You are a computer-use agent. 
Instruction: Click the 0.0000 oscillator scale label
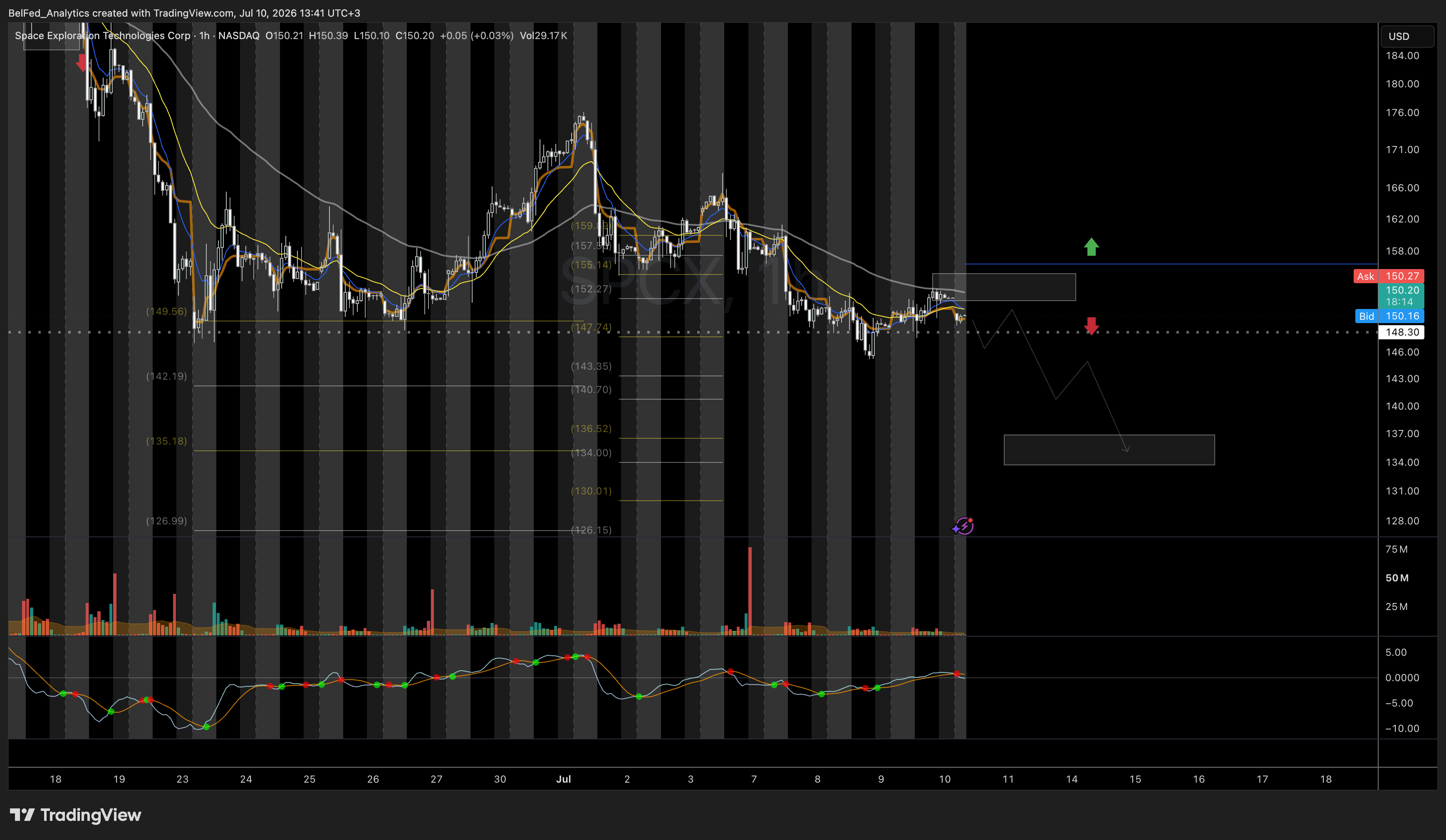point(1402,678)
